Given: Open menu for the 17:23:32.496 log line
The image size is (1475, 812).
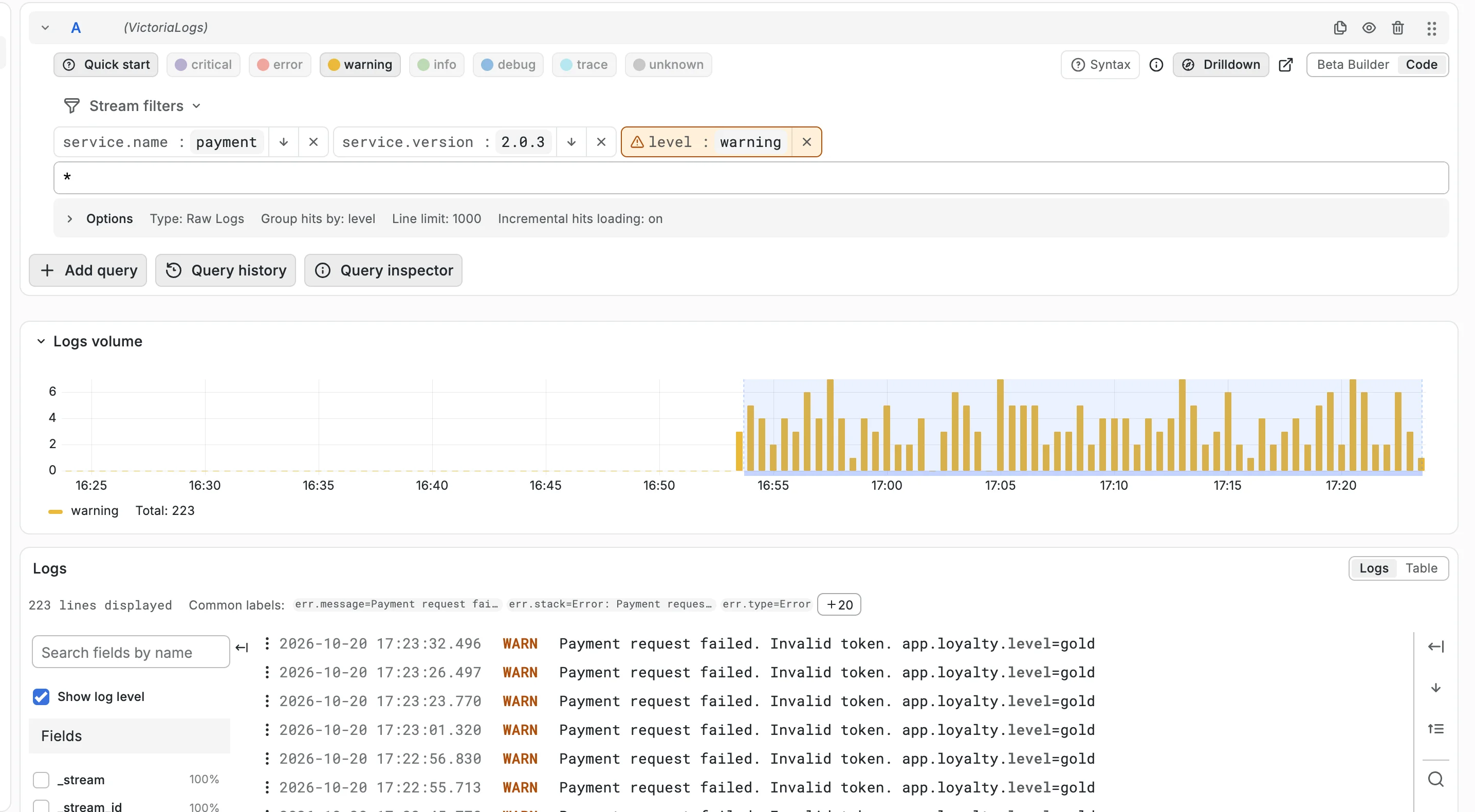Looking at the screenshot, I should tap(267, 643).
